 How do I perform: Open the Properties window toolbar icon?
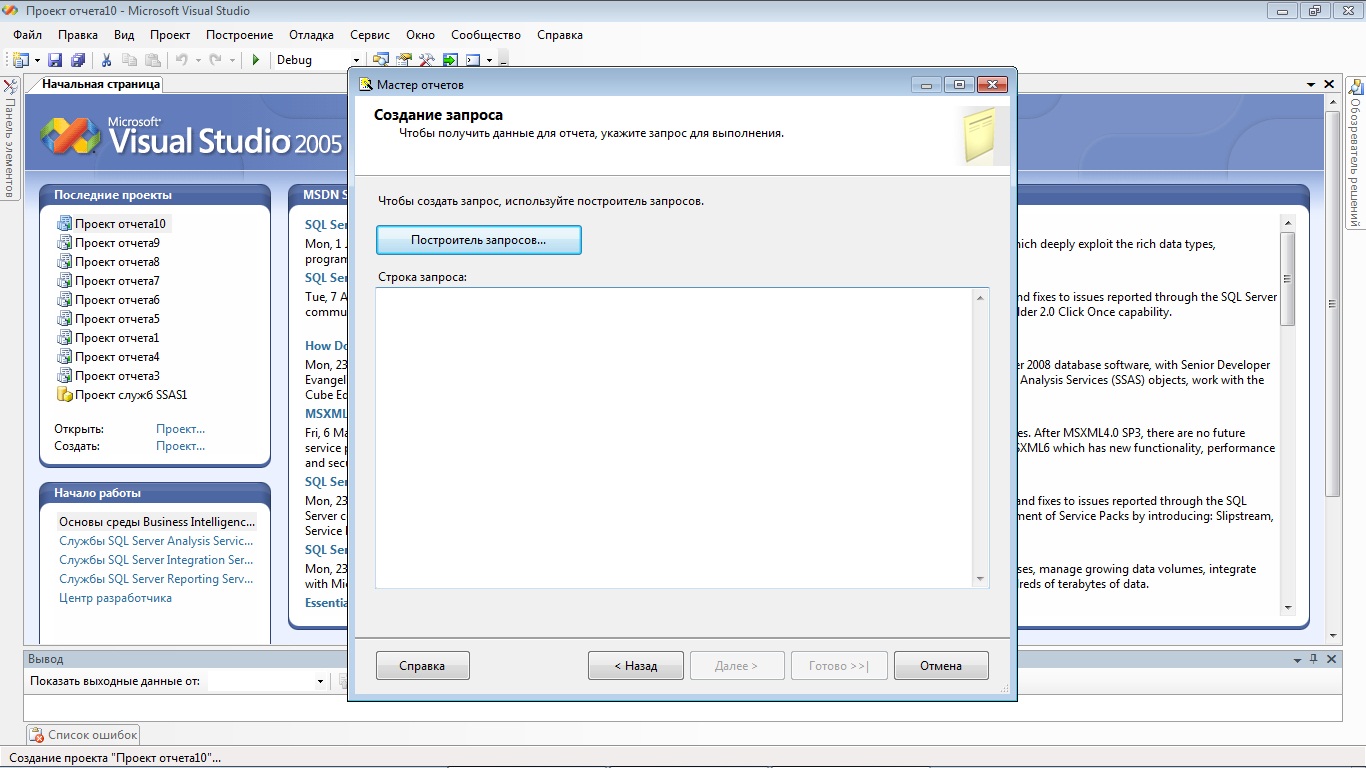pyautogui.click(x=404, y=60)
